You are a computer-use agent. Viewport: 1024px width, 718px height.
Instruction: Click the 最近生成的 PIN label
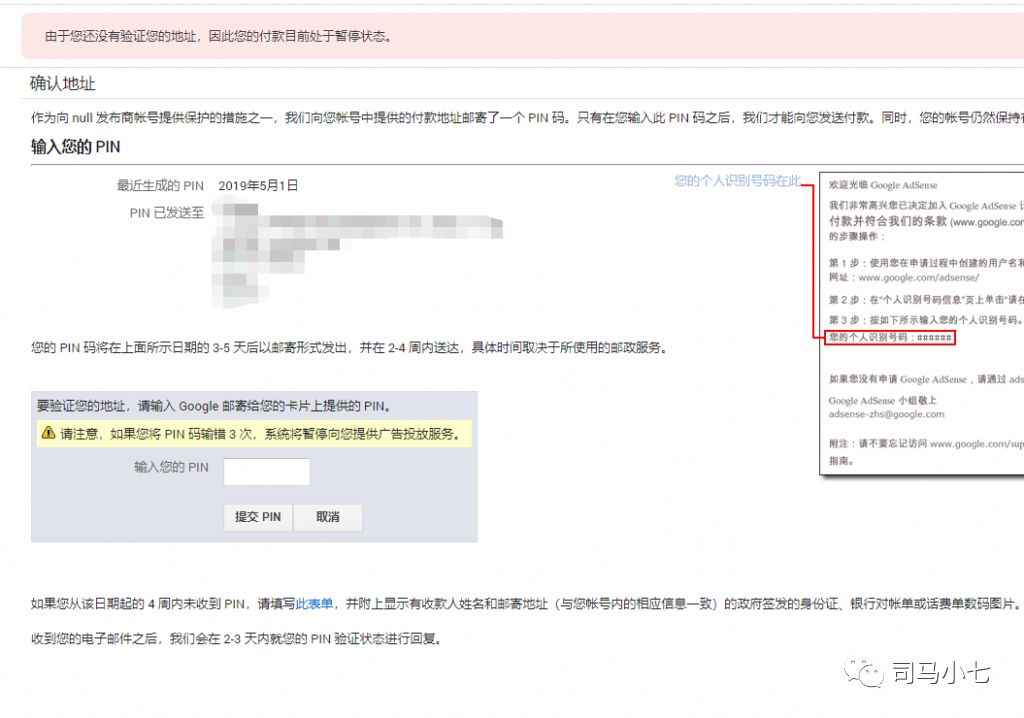click(160, 186)
